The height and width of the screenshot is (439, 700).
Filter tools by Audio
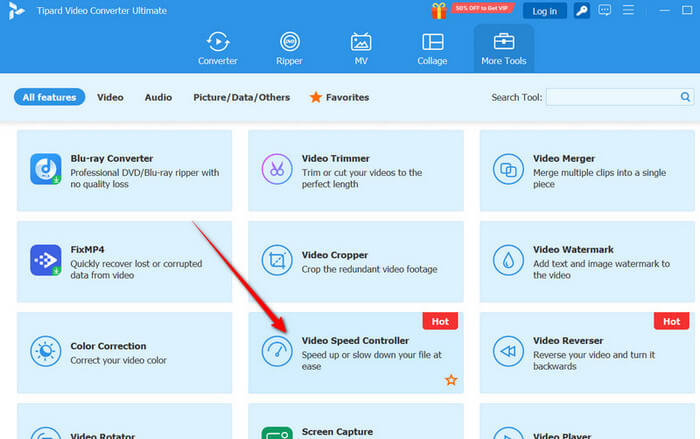pos(158,97)
